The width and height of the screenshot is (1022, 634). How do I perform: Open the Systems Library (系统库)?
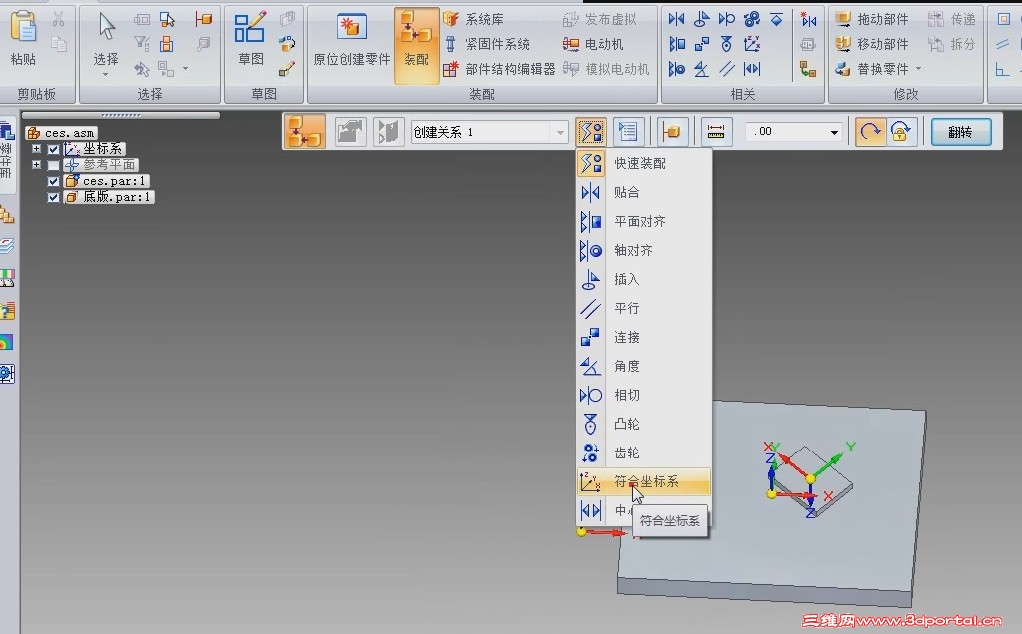click(x=474, y=20)
